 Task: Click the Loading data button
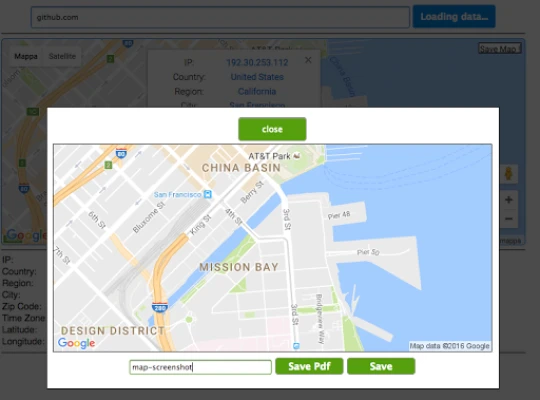pos(454,17)
